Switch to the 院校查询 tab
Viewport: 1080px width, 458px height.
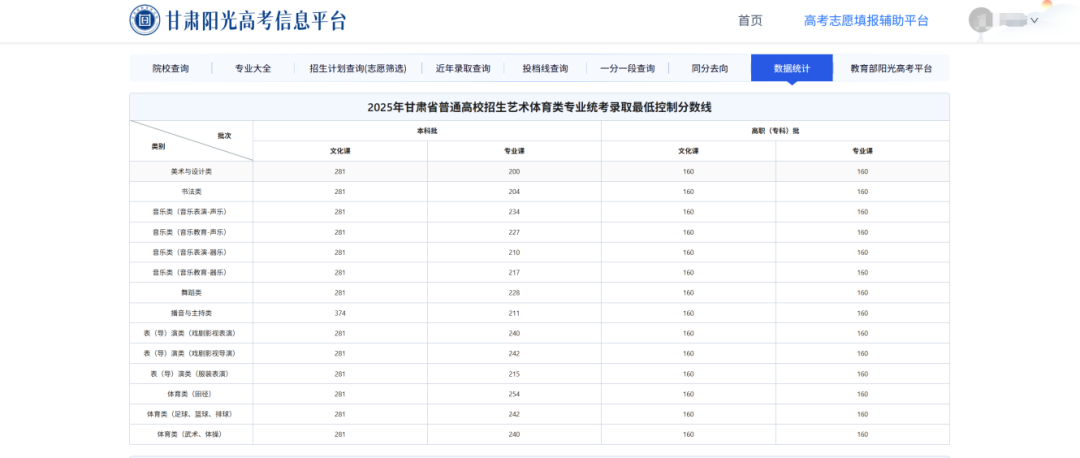(x=171, y=68)
